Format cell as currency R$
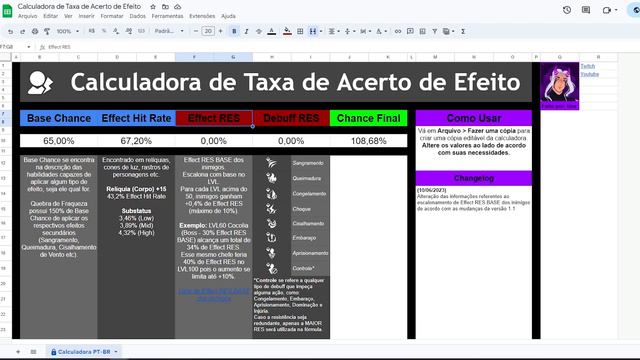 pyautogui.click(x=92, y=31)
